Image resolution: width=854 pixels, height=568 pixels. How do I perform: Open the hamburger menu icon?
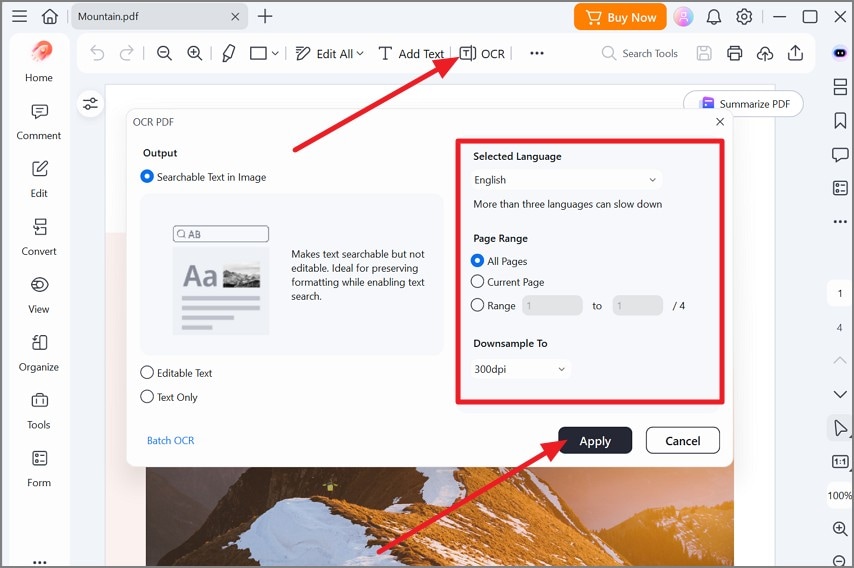pyautogui.click(x=20, y=16)
